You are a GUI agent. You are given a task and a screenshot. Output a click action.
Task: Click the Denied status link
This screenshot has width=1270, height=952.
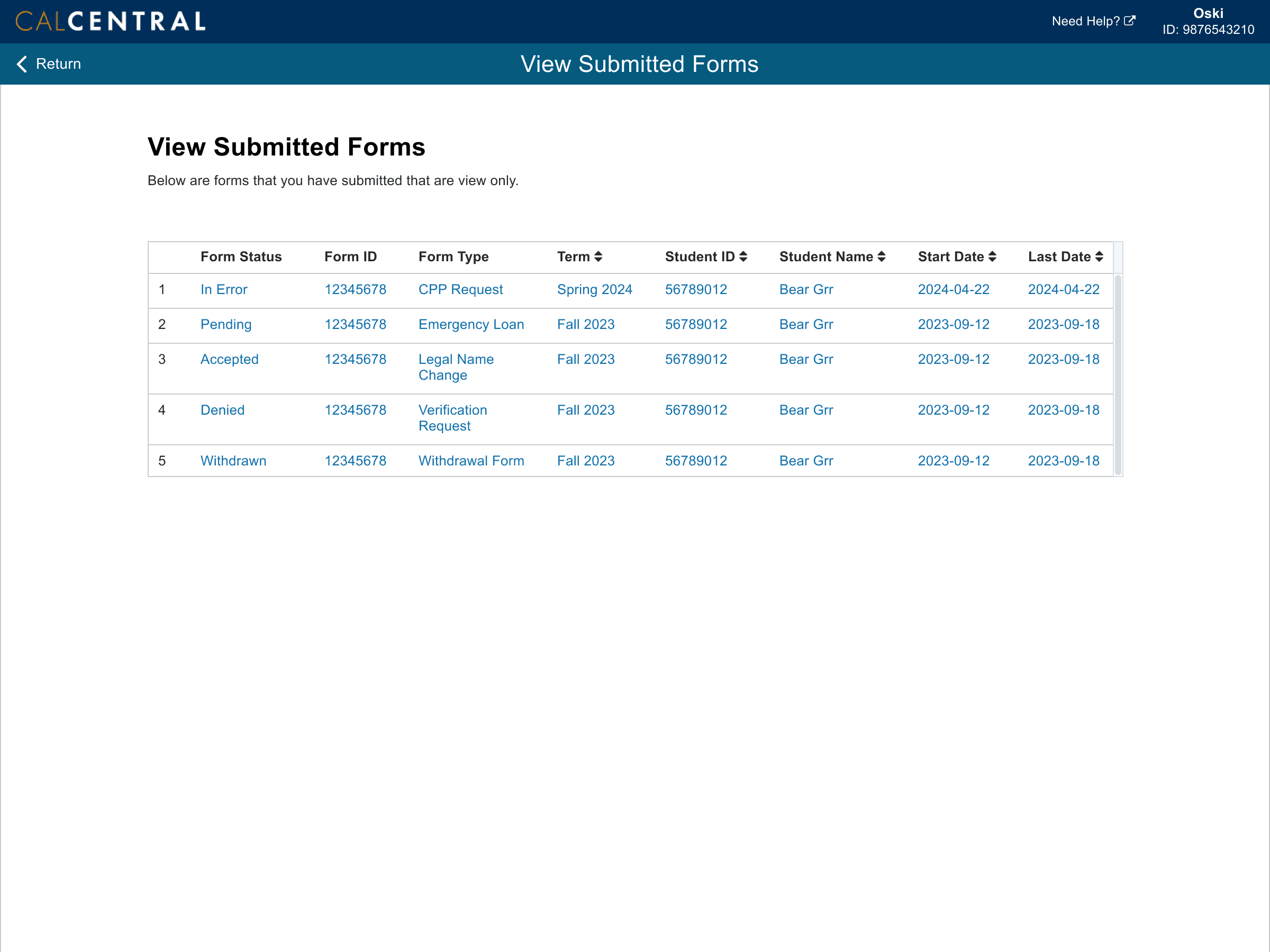coord(222,410)
